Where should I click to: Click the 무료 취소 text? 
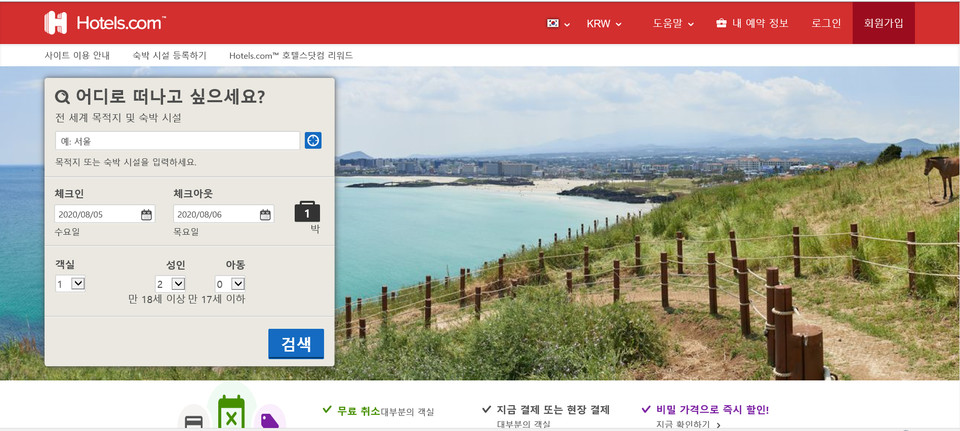point(358,411)
